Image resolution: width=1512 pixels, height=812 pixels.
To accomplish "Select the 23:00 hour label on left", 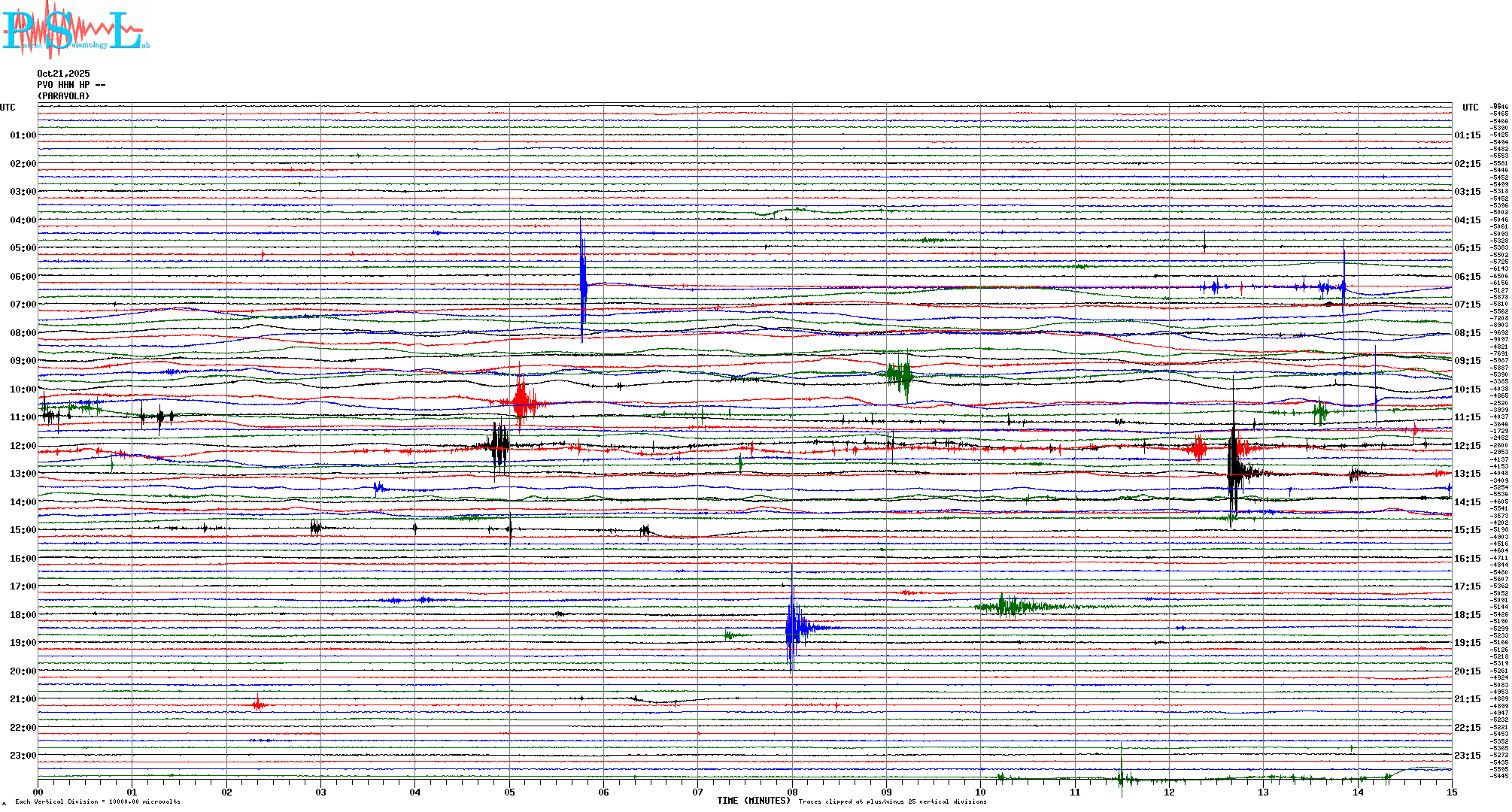I will pos(23,756).
